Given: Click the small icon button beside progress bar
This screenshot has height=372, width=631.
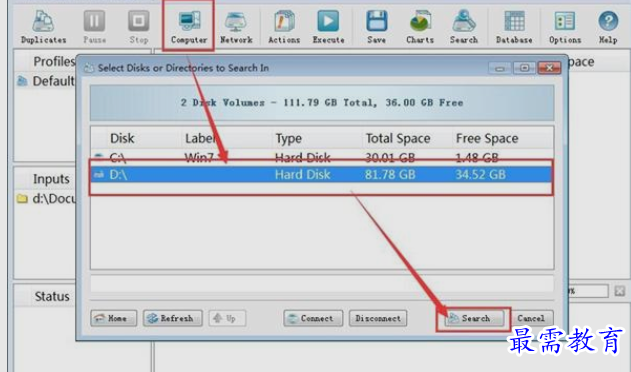Looking at the screenshot, I should click(620, 290).
